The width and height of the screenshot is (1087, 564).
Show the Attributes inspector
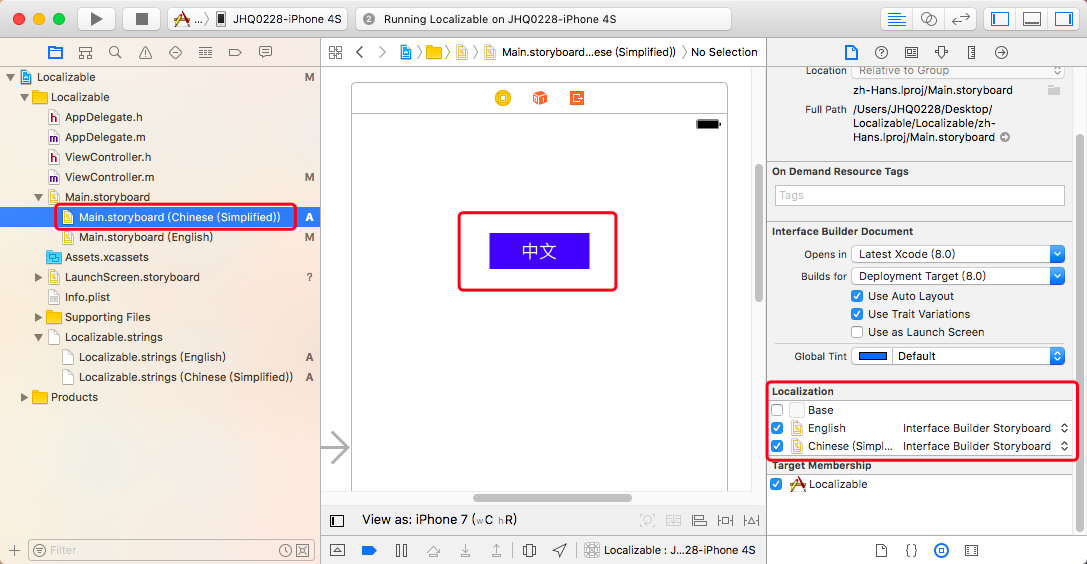click(x=941, y=52)
